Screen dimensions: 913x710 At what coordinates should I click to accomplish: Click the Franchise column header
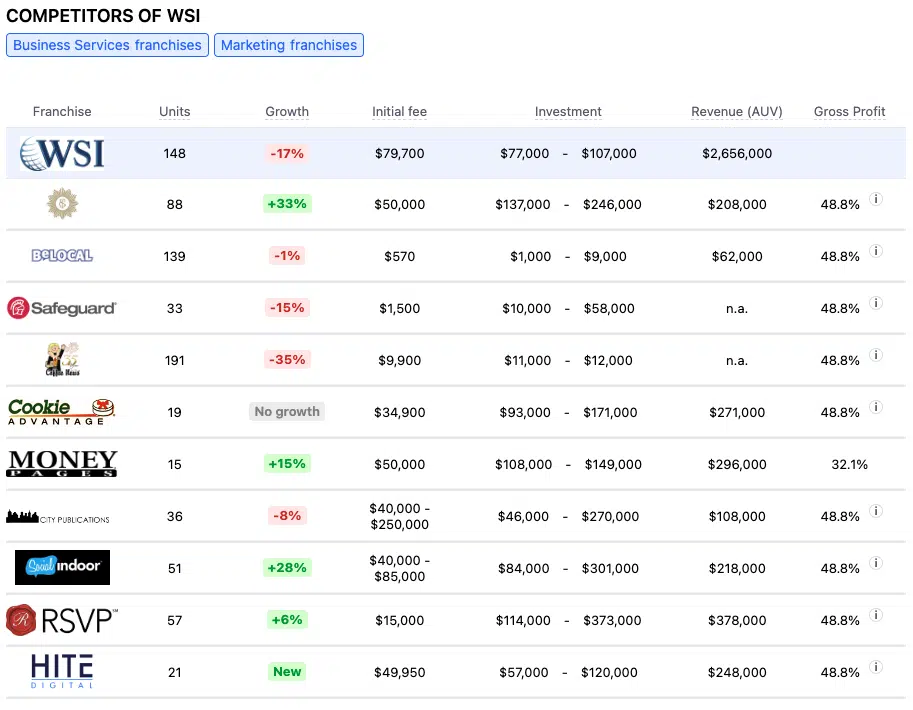pyautogui.click(x=62, y=111)
